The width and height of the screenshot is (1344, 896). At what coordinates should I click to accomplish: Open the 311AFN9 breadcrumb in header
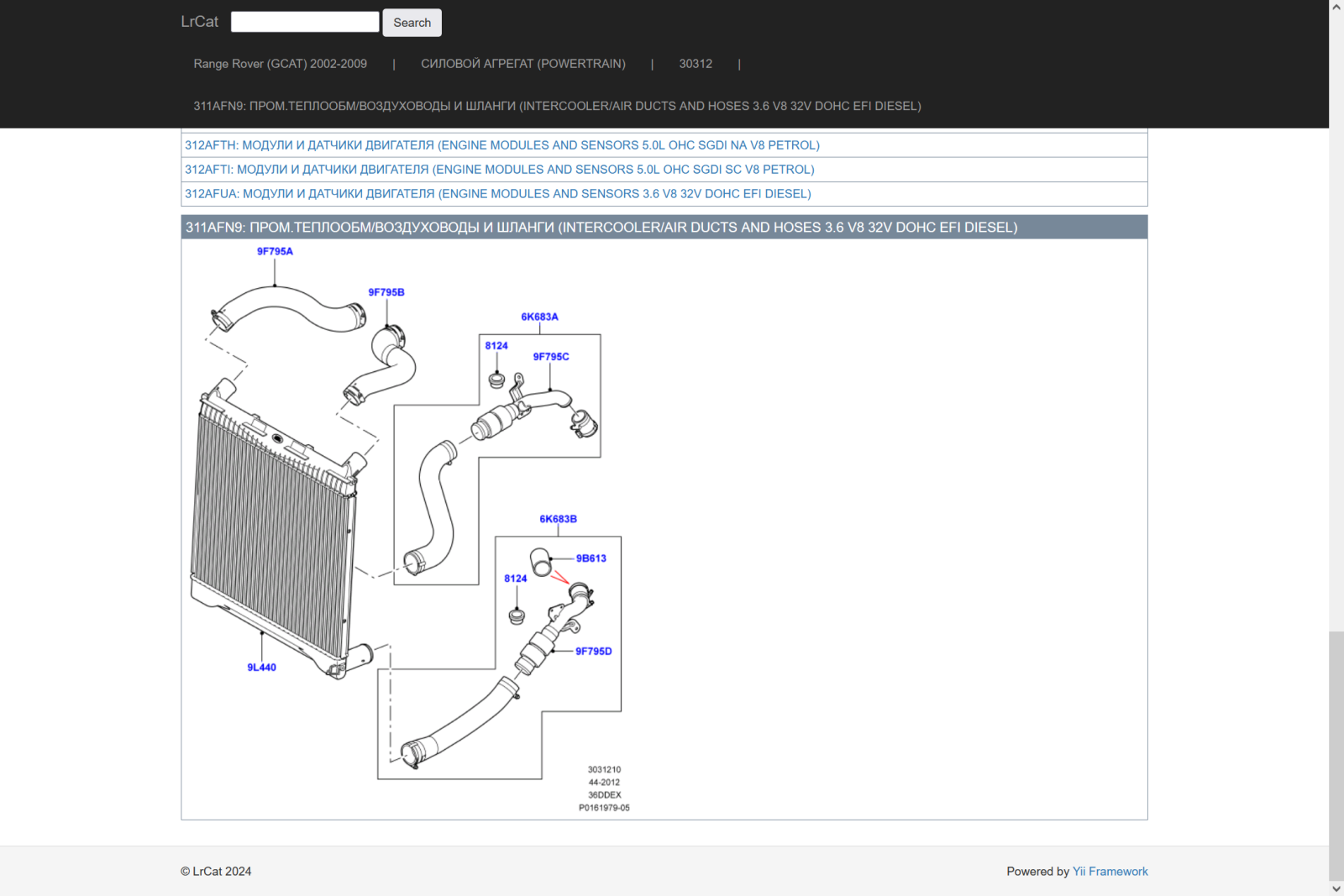coord(557,106)
